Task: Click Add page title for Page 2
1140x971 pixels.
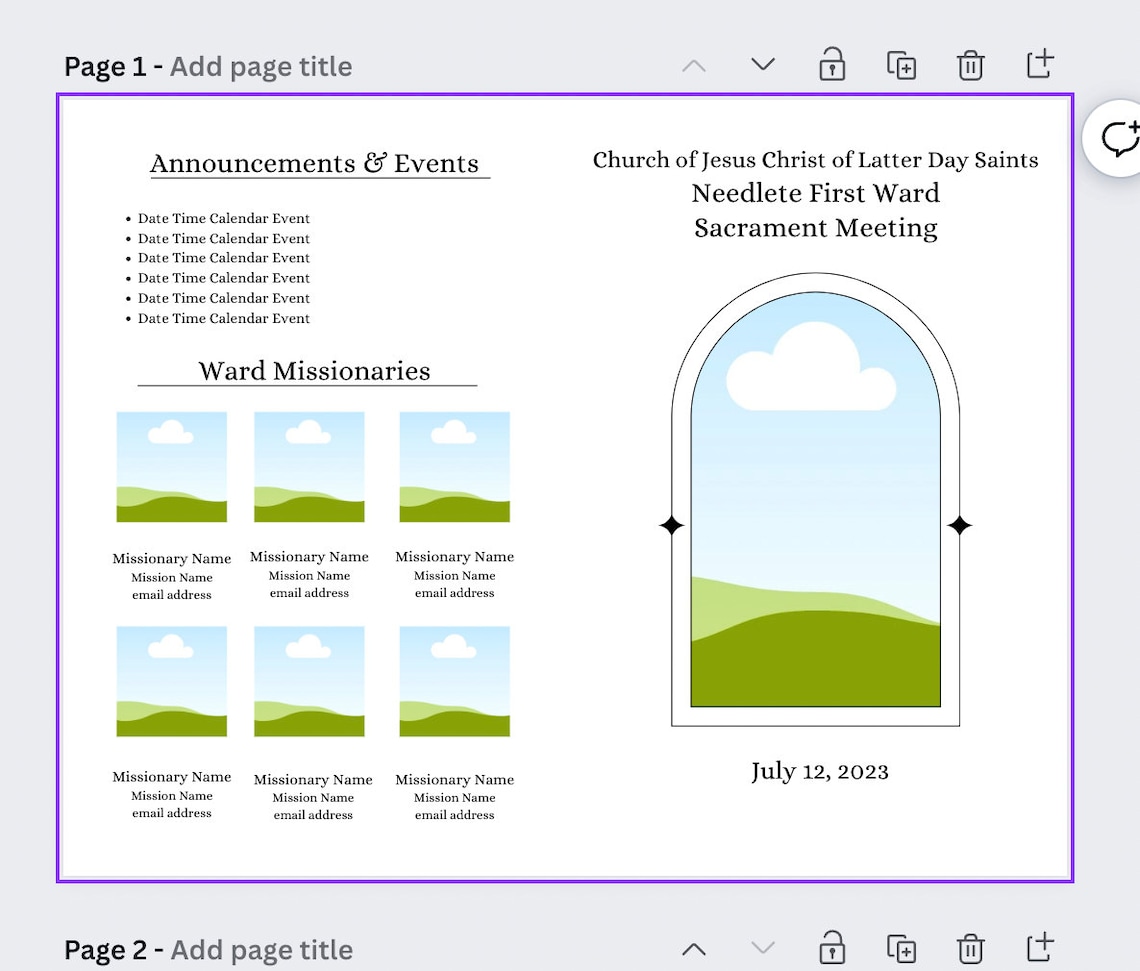Action: [261, 949]
